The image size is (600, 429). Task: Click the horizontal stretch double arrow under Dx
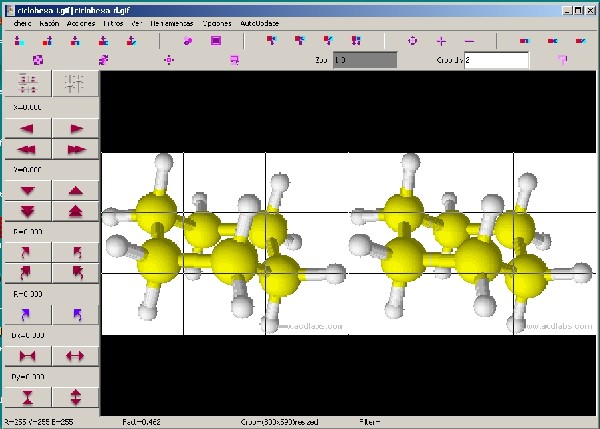click(75, 355)
